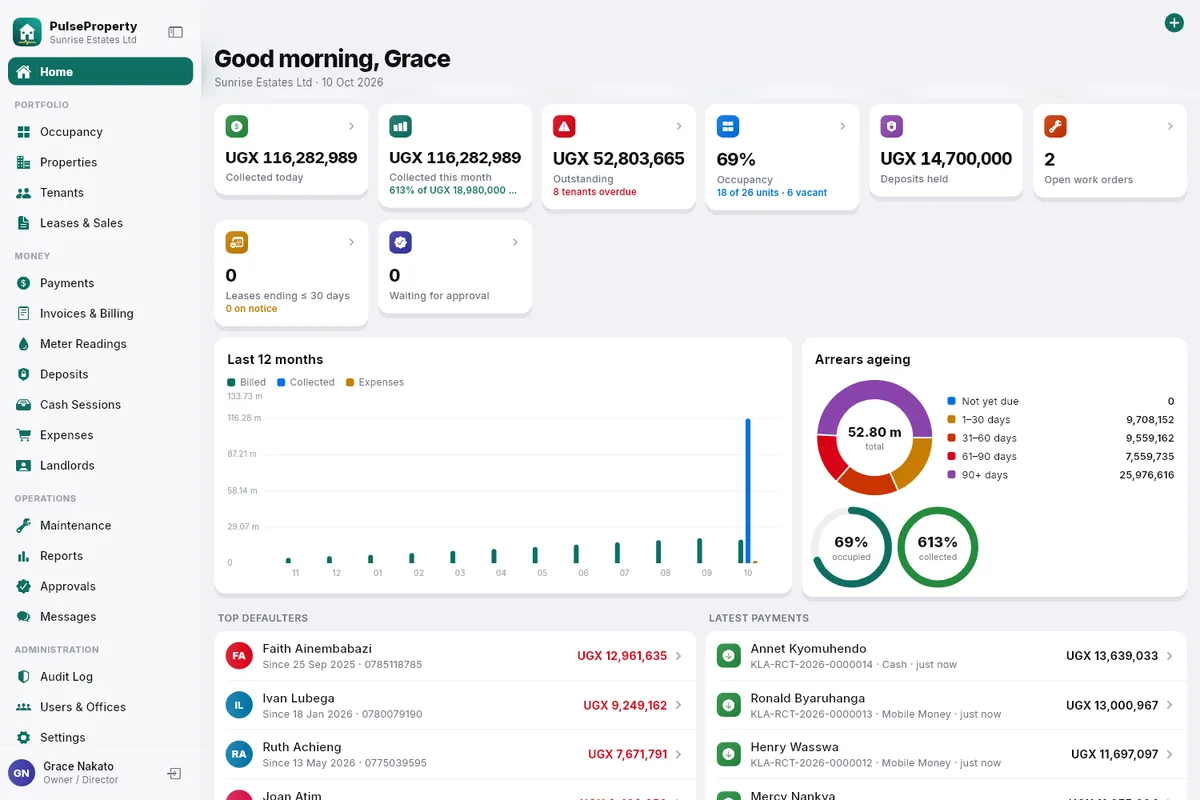
Task: Open the Maintenance wrench icon in sidebar
Action: pos(23,526)
